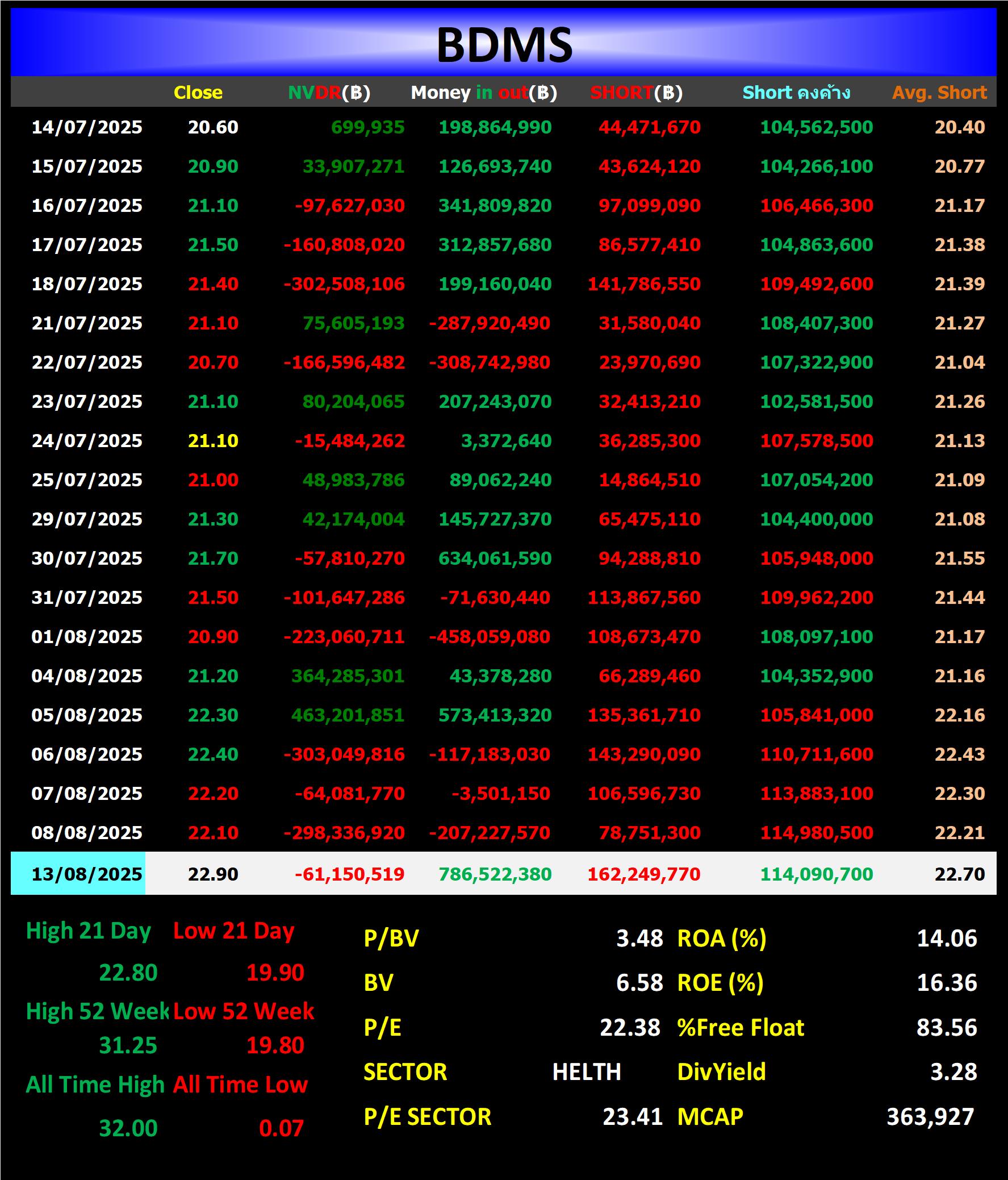The width and height of the screenshot is (1008, 1180).
Task: Select date cell 29/07/2025
Action: (87, 519)
